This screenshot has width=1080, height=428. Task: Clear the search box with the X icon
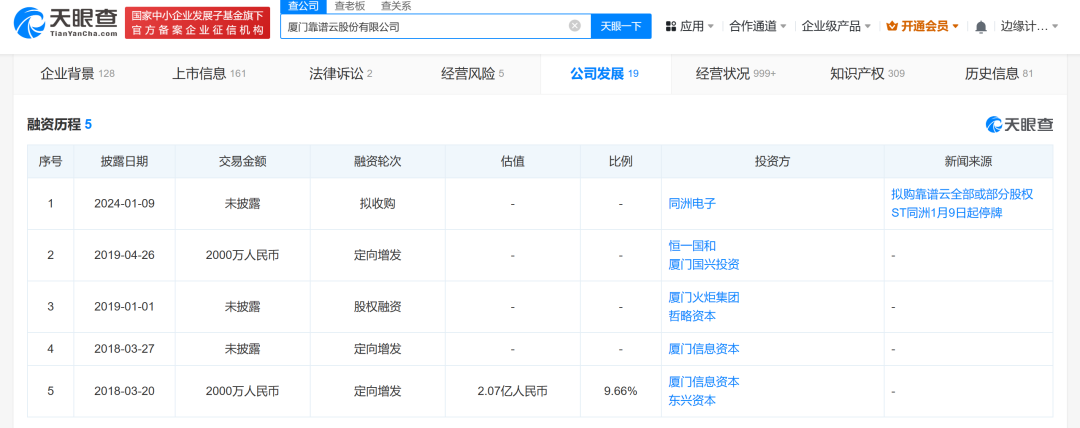coord(574,26)
